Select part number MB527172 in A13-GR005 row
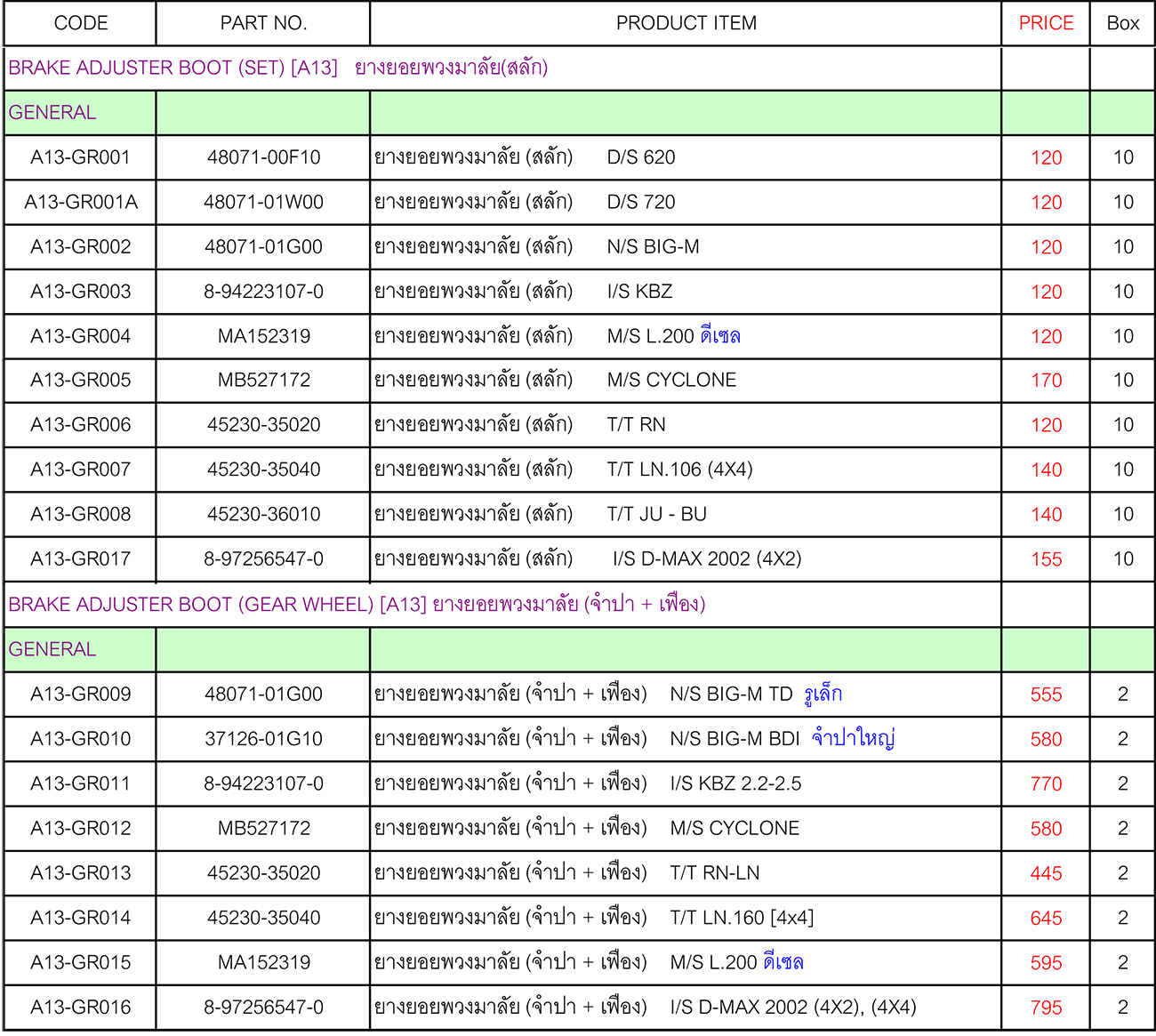This screenshot has height=1036, width=1156. click(x=264, y=380)
